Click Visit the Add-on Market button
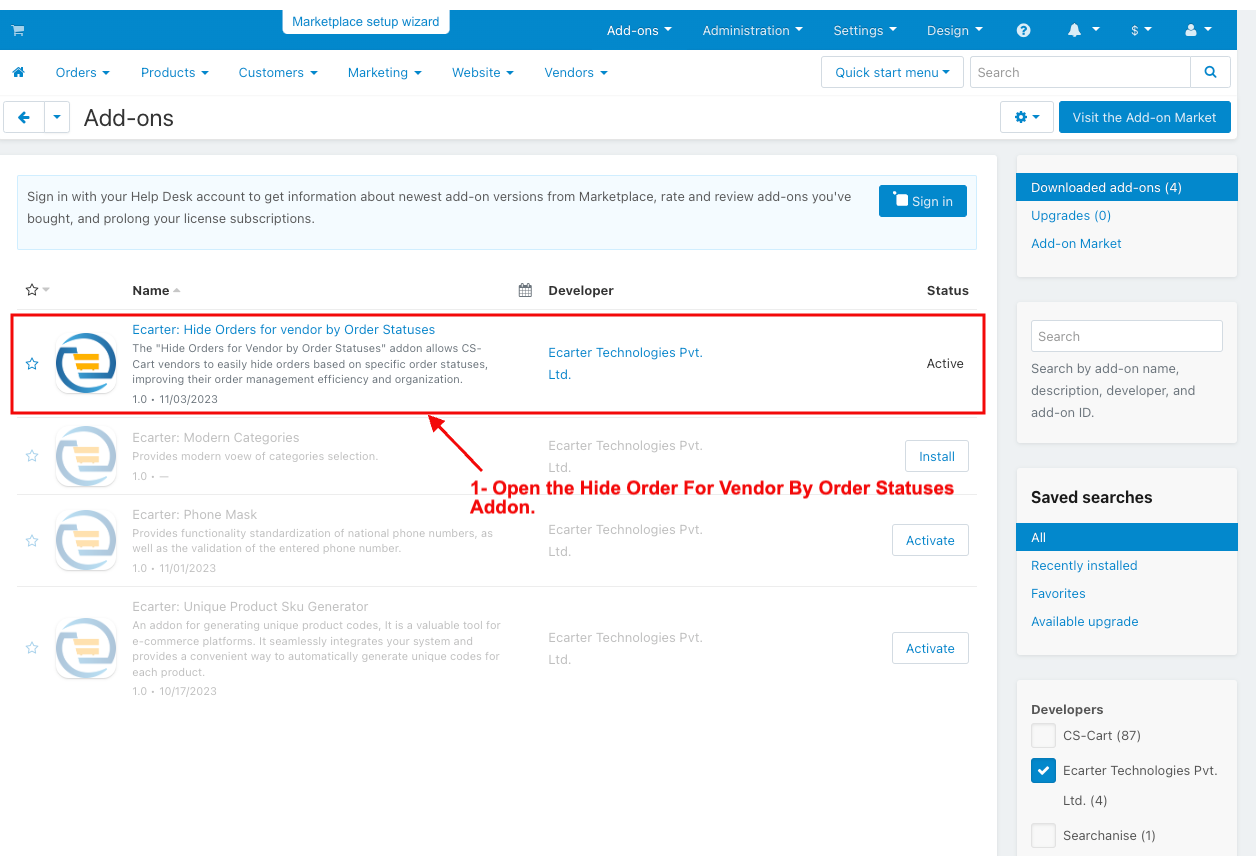 pyautogui.click(x=1144, y=117)
